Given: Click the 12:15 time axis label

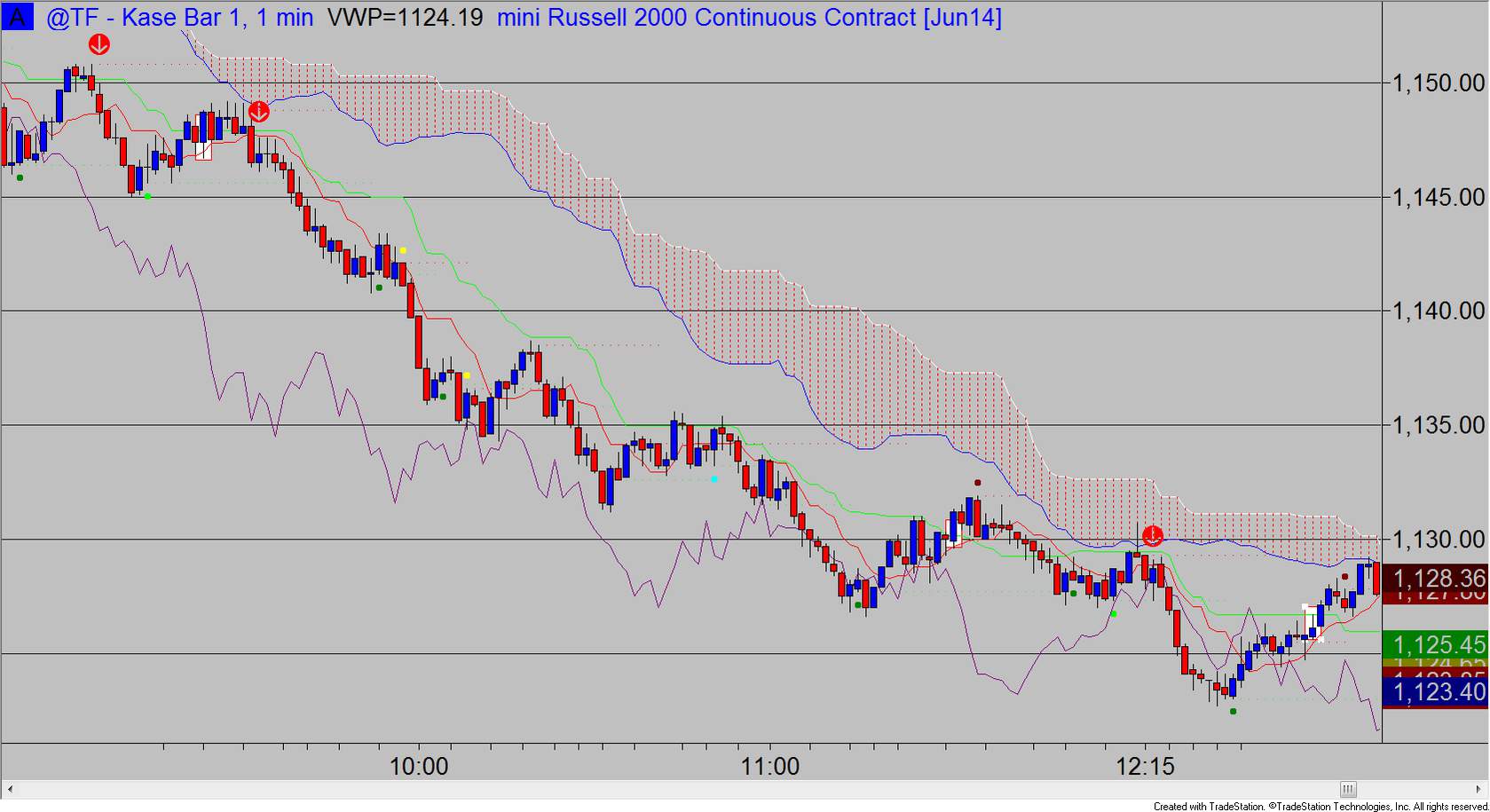Looking at the screenshot, I should [x=1145, y=766].
